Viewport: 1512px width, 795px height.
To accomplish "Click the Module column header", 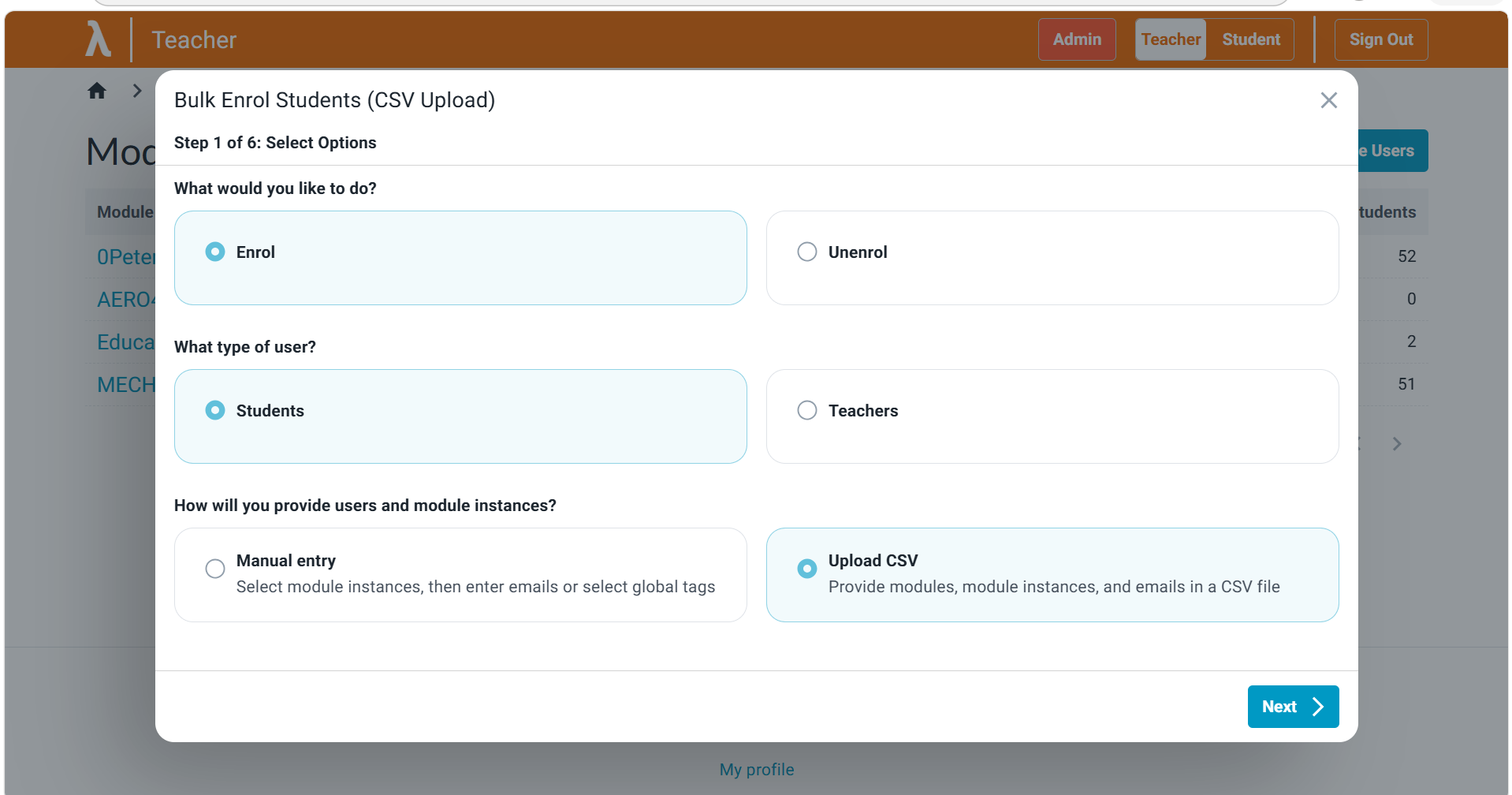I will (x=125, y=212).
